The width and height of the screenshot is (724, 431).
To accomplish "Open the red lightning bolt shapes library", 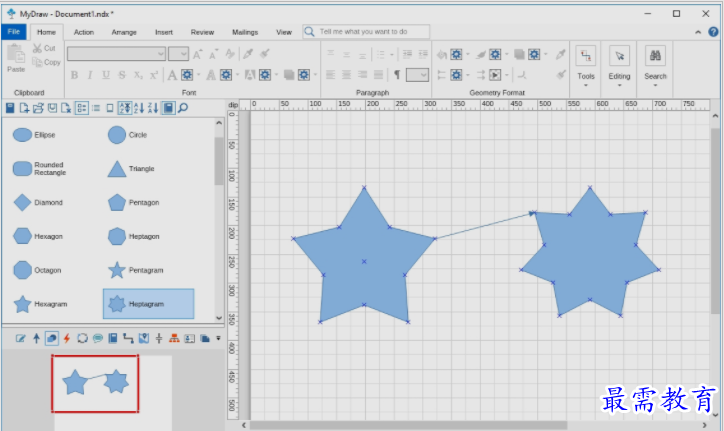I will 67,339.
